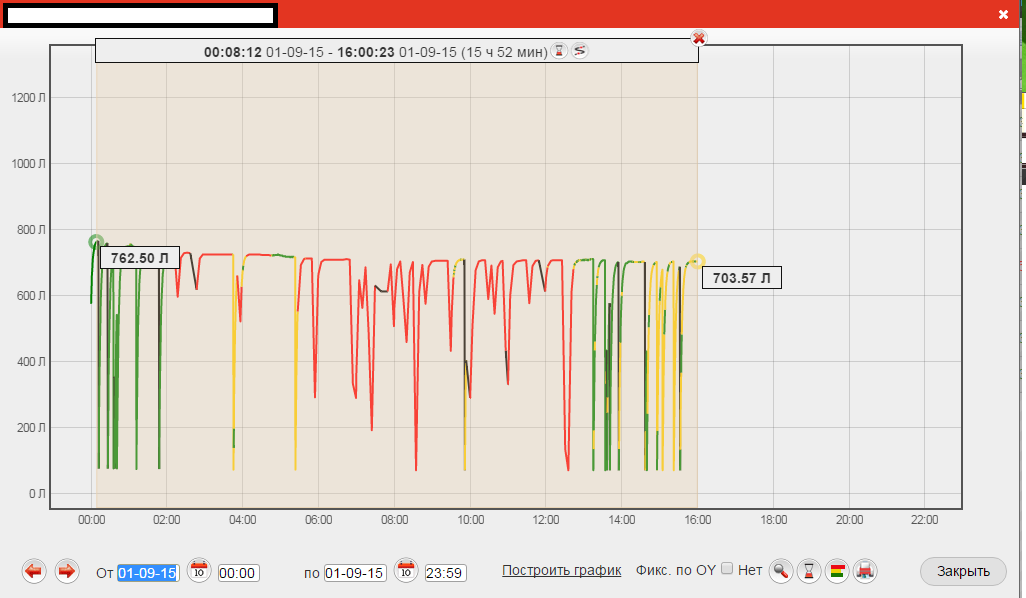The width and height of the screenshot is (1026, 598).
Task: Click the left red arrow for previous period
Action: click(35, 571)
